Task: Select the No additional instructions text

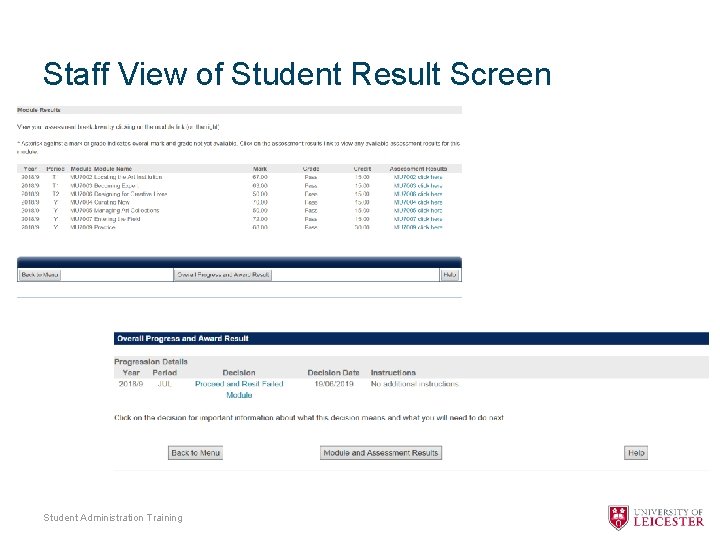Action: click(415, 384)
